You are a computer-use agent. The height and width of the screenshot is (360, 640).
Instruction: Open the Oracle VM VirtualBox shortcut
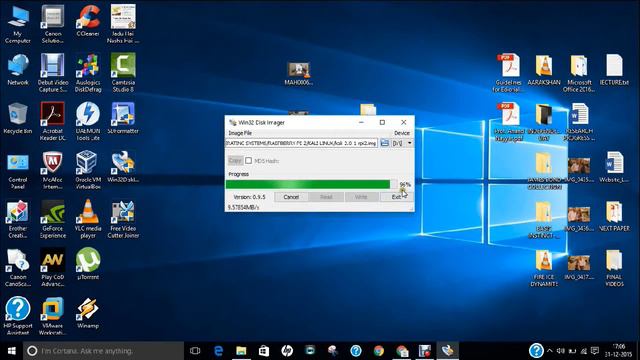(x=88, y=170)
